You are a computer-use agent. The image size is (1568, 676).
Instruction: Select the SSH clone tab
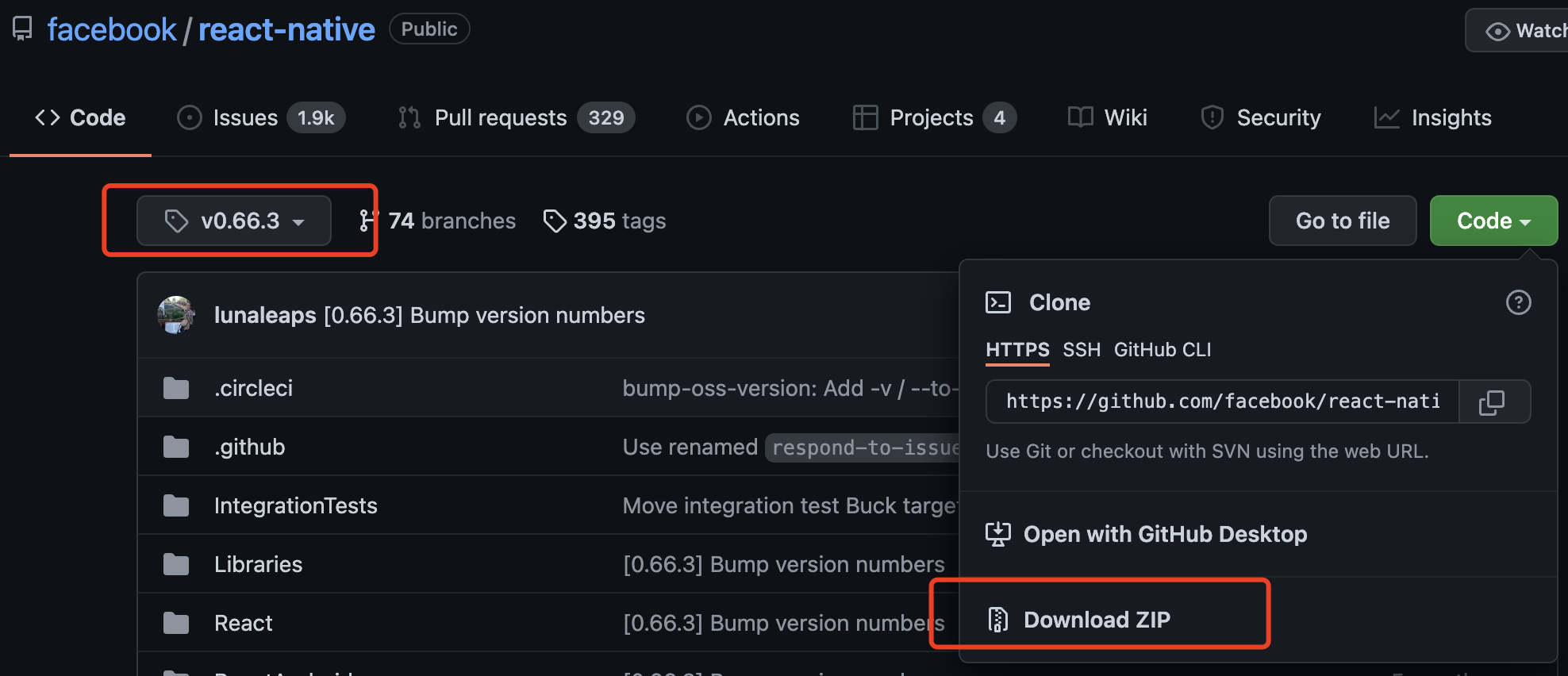pos(1082,350)
